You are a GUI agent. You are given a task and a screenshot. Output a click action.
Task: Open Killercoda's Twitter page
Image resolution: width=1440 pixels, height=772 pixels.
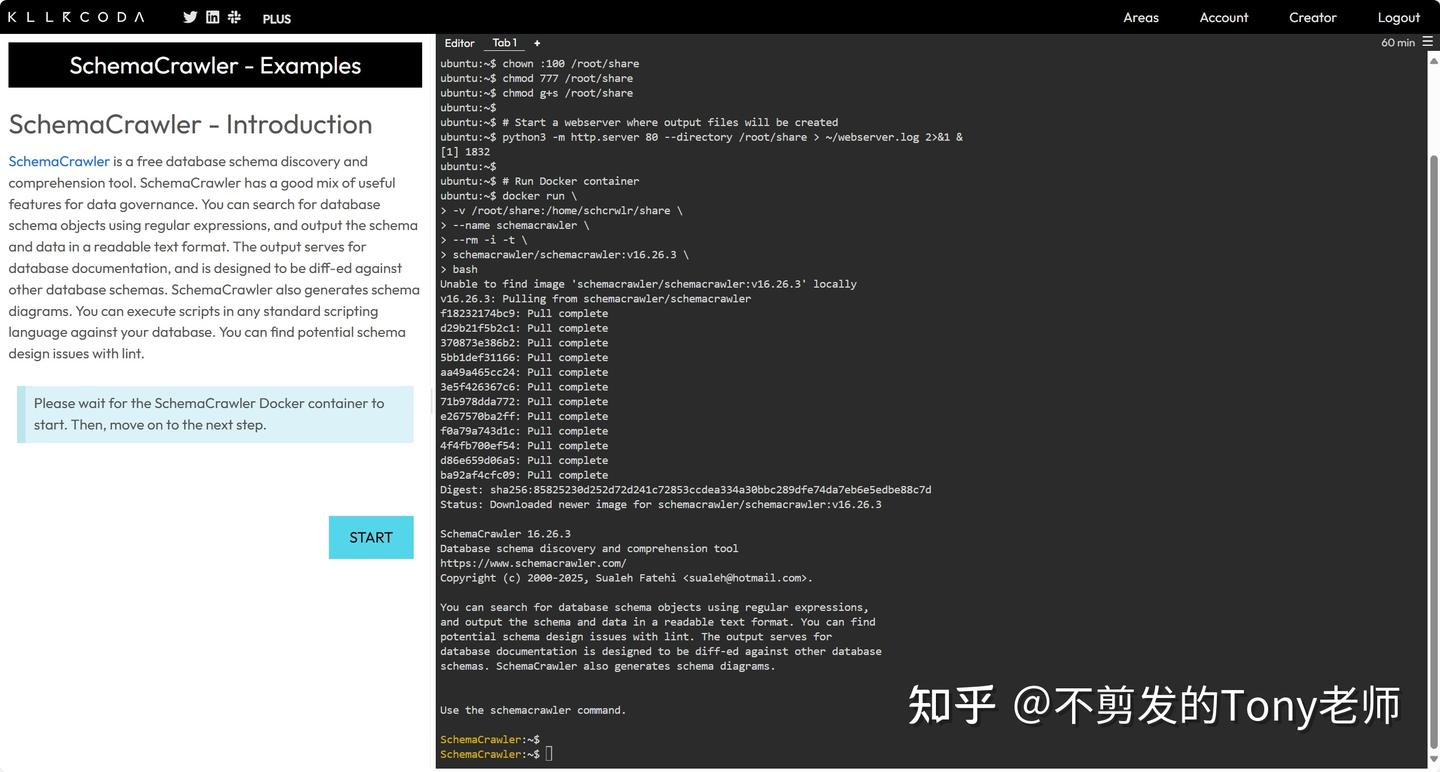[x=189, y=17]
